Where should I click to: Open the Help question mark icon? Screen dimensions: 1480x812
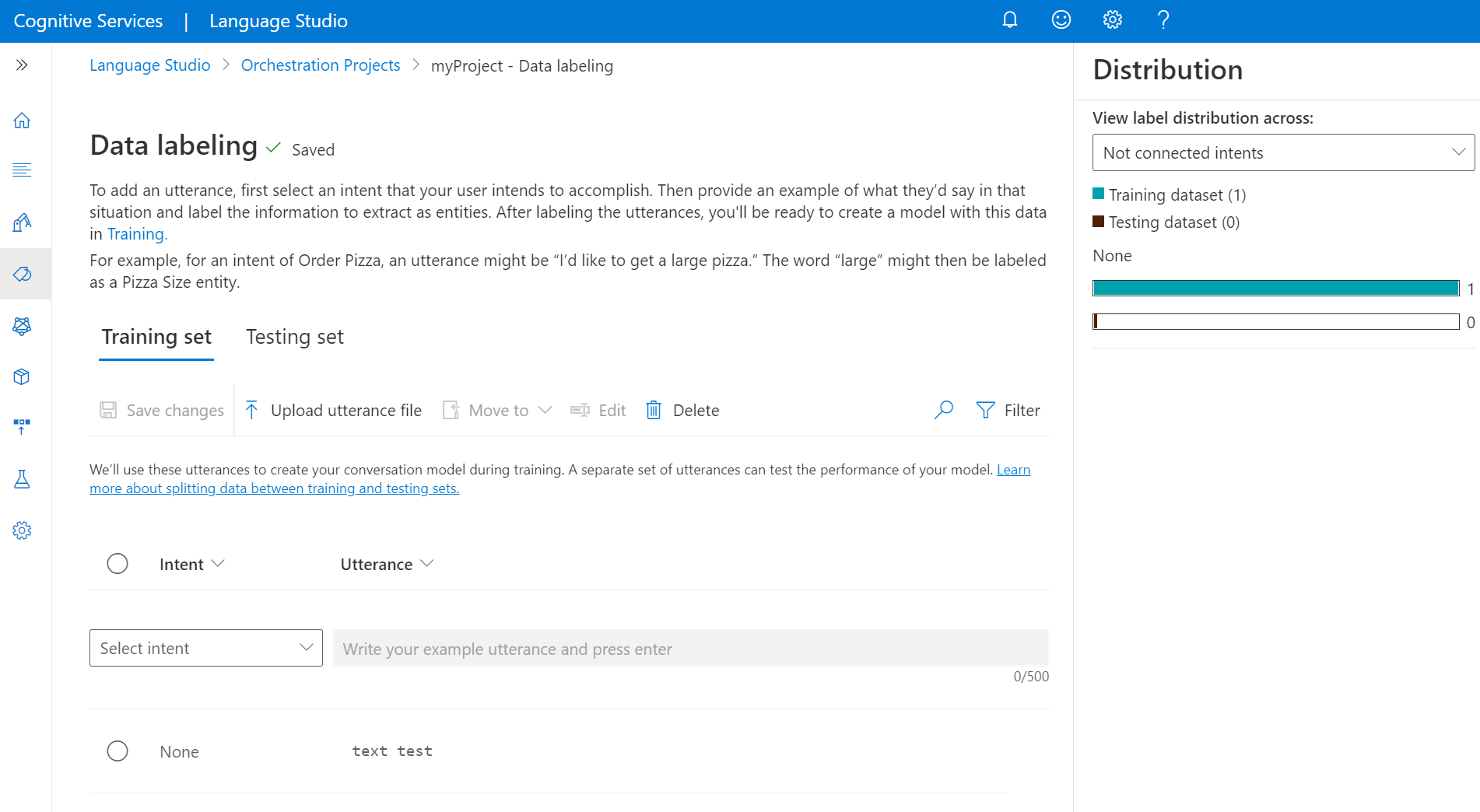(1163, 19)
